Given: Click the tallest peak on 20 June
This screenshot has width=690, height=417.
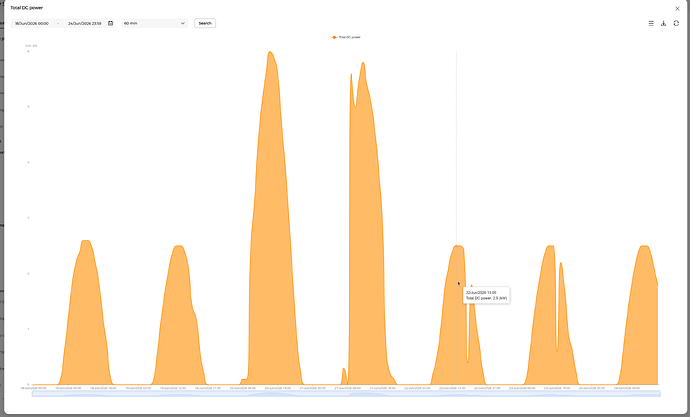Looking at the screenshot, I should pyautogui.click(x=270, y=52).
